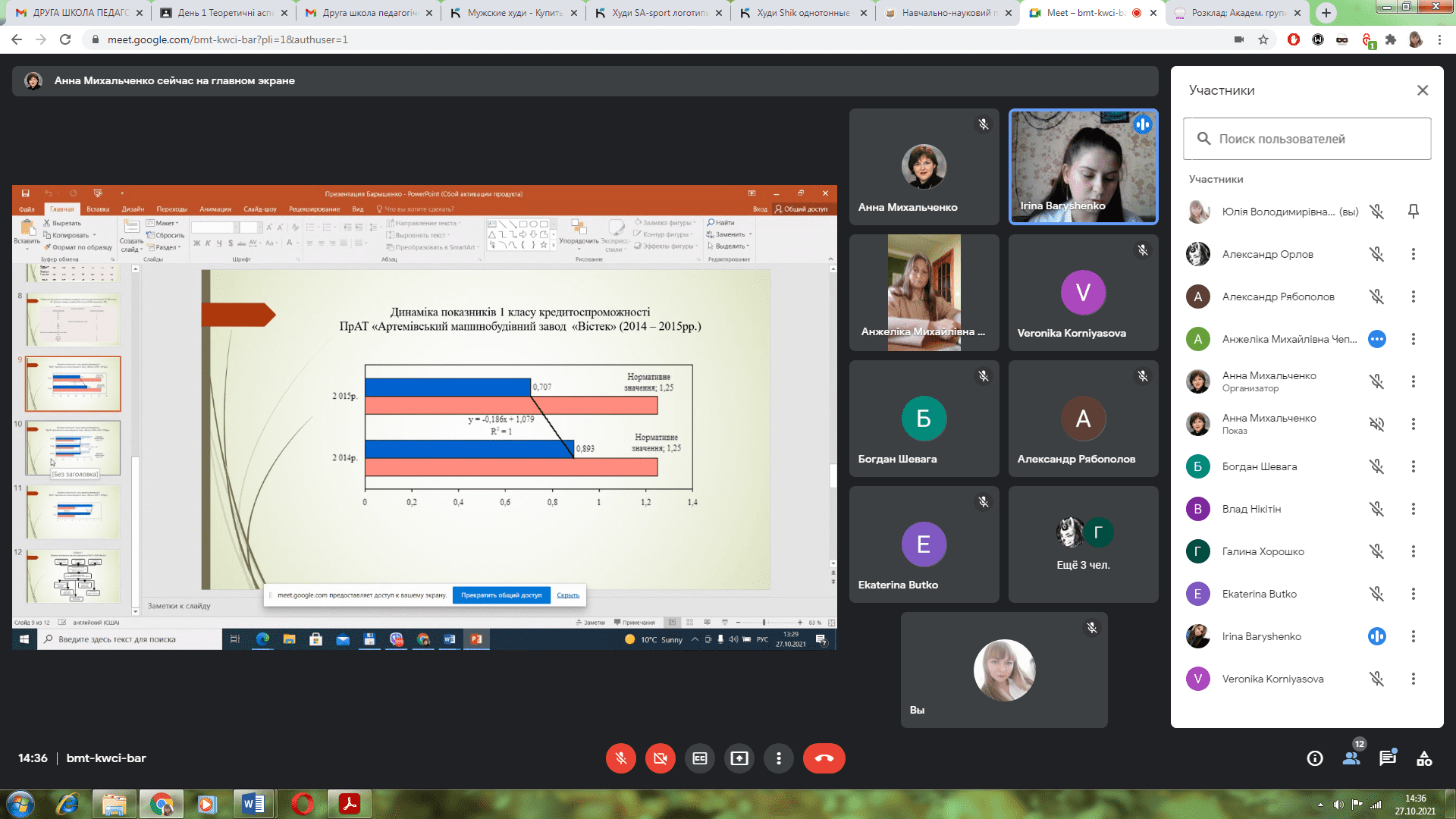Viewport: 1456px width, 819px height.
Task: Open options menu for Анжеліка Михайлівна
Action: coord(1414,339)
